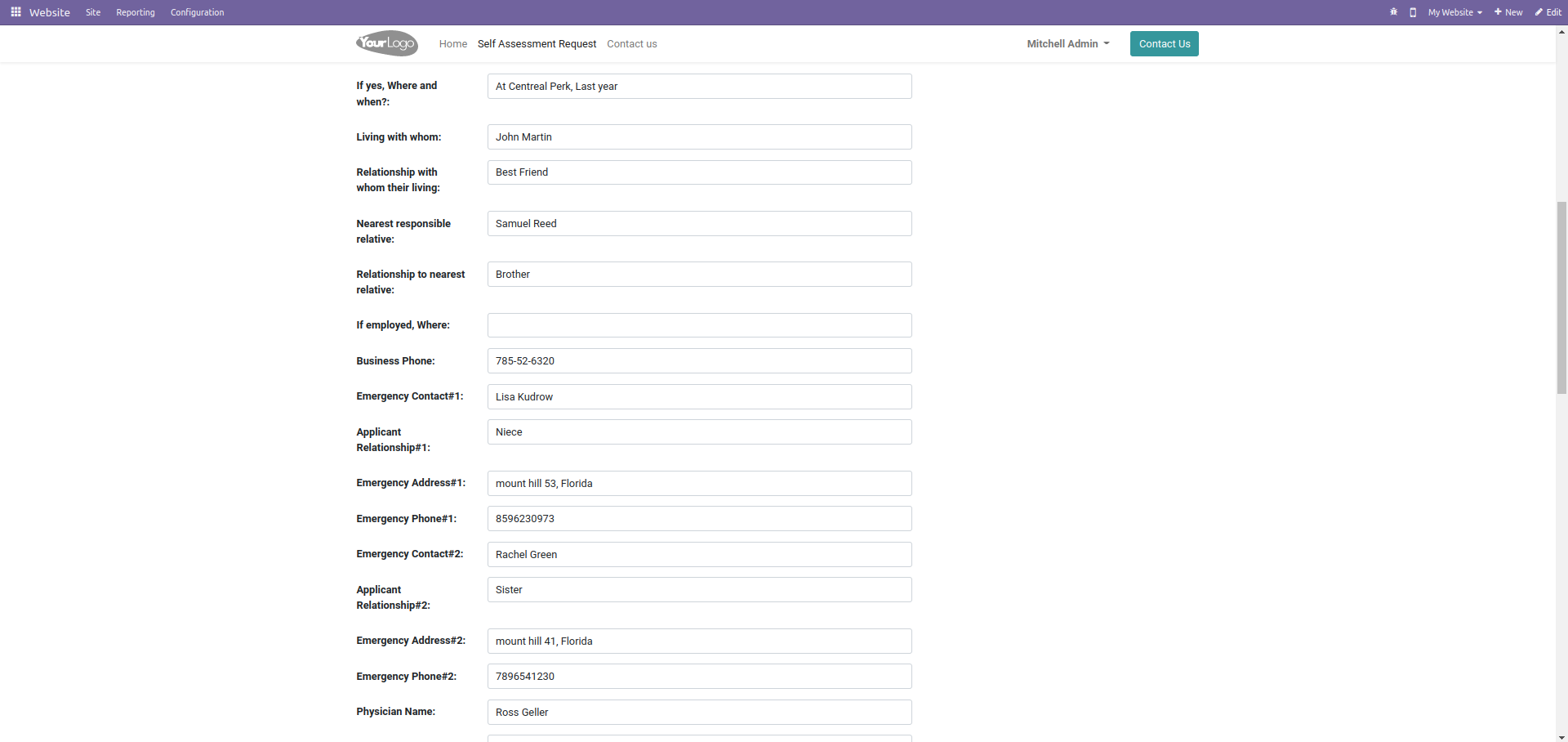The height and width of the screenshot is (742, 1568).
Task: Click the Emergency Address#1 label
Action: pos(411,483)
